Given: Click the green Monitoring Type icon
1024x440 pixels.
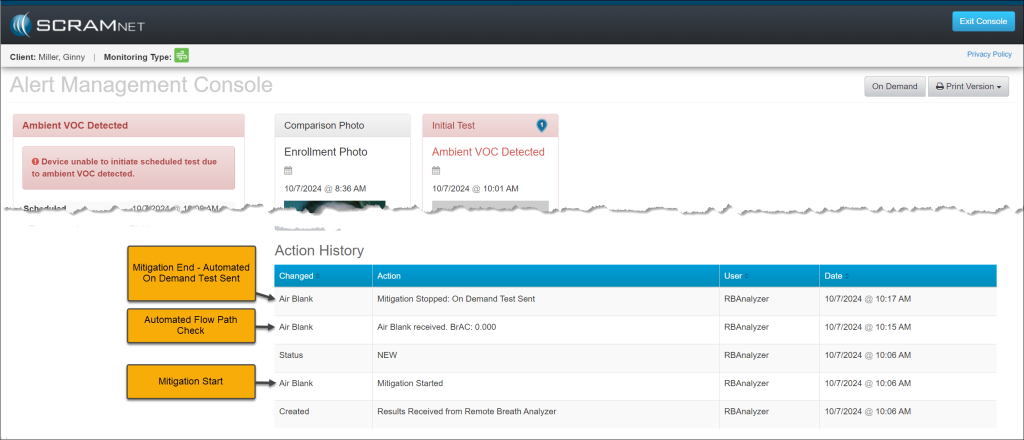Looking at the screenshot, I should (182, 56).
